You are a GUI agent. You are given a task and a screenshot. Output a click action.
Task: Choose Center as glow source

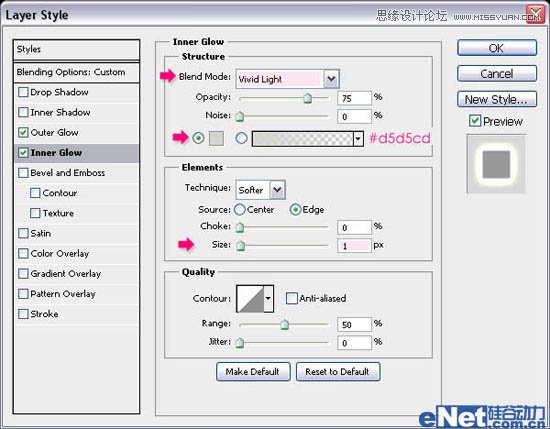tap(240, 210)
